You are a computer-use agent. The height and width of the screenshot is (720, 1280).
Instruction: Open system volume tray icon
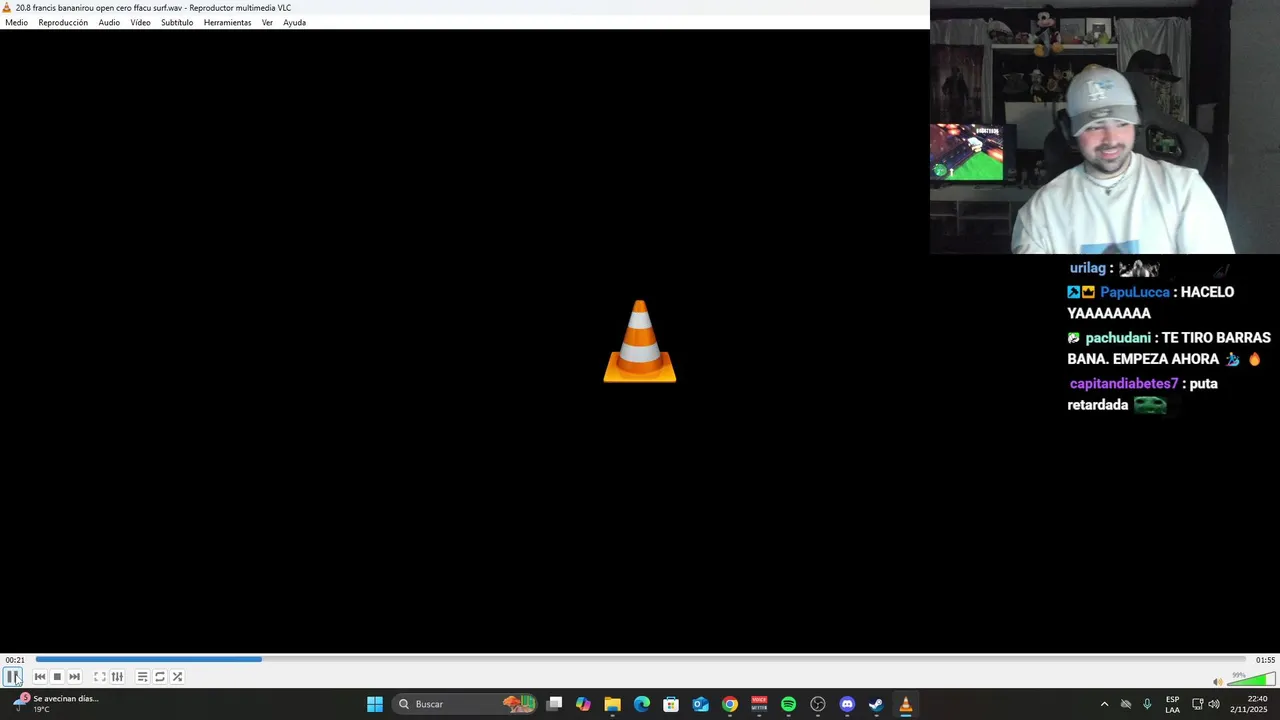click(1214, 704)
